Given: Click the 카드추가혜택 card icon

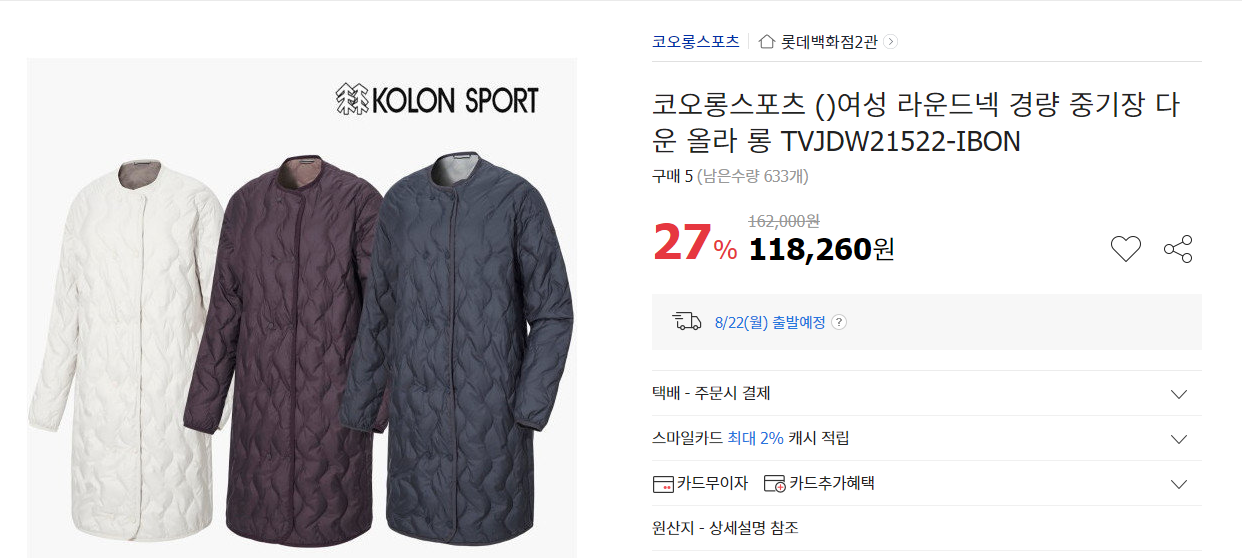Looking at the screenshot, I should click(x=774, y=484).
